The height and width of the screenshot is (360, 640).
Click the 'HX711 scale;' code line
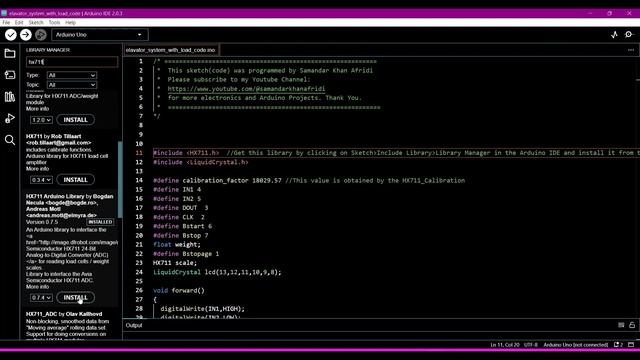point(175,263)
